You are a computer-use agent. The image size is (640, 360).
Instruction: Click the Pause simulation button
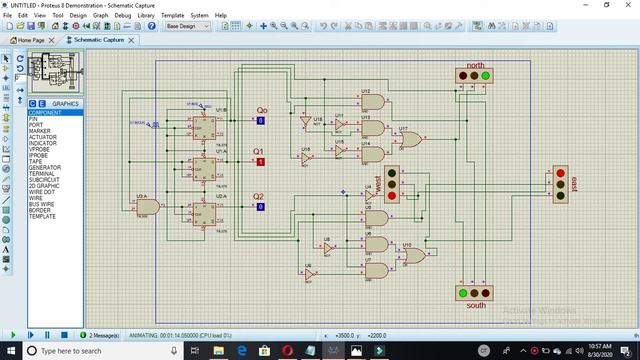point(47,335)
